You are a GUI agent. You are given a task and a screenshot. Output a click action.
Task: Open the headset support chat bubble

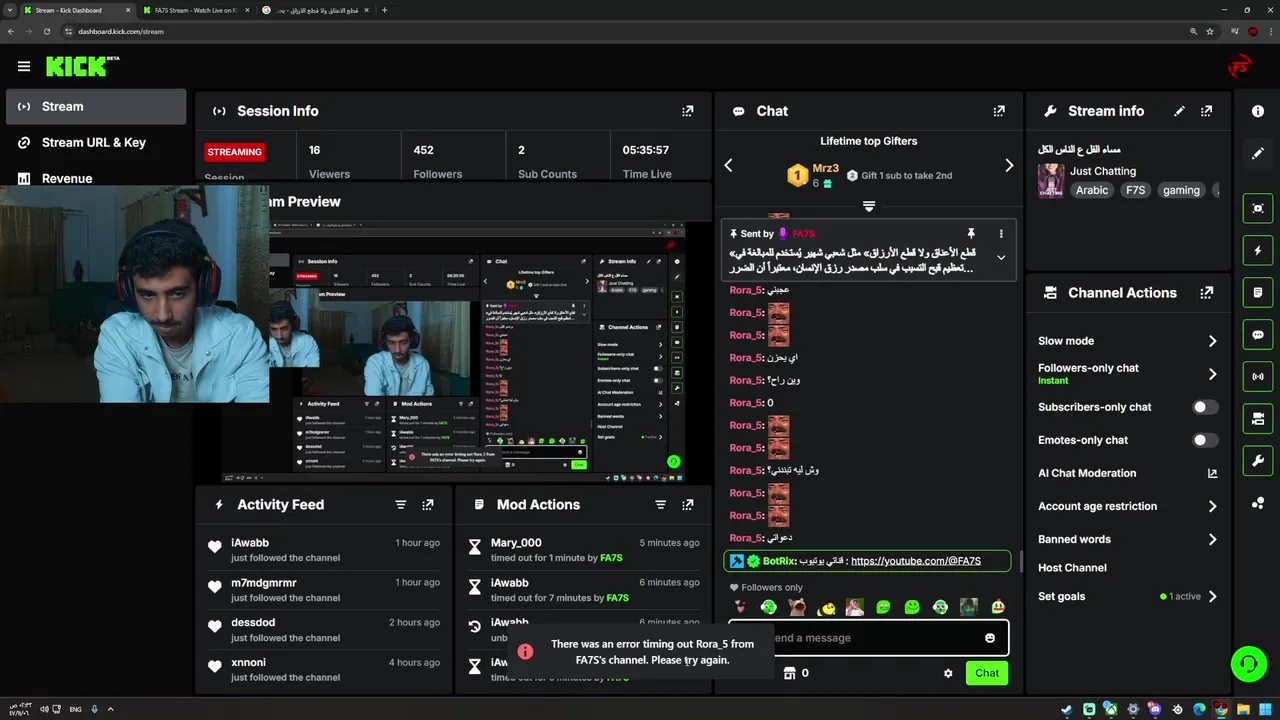click(1248, 663)
